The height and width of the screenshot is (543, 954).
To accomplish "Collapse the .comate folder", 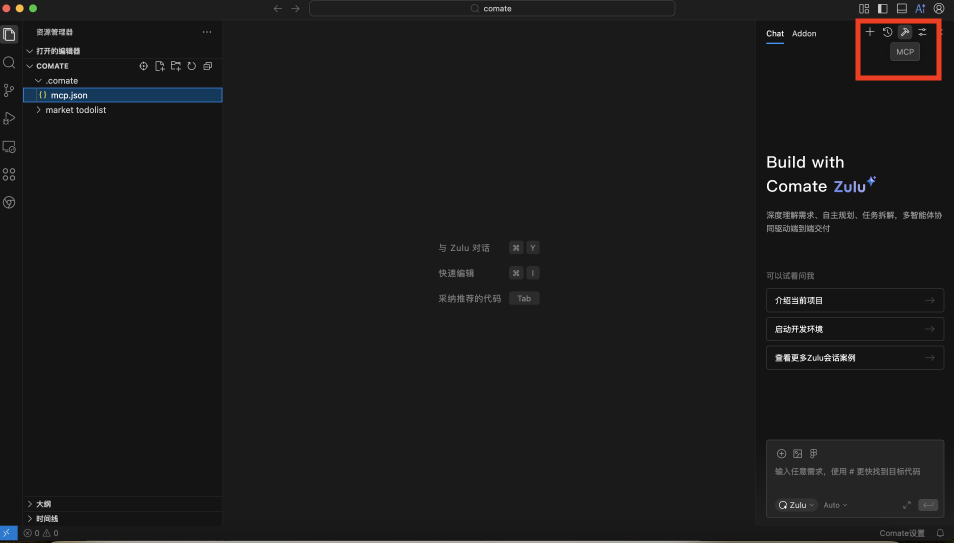I will [122, 80].
